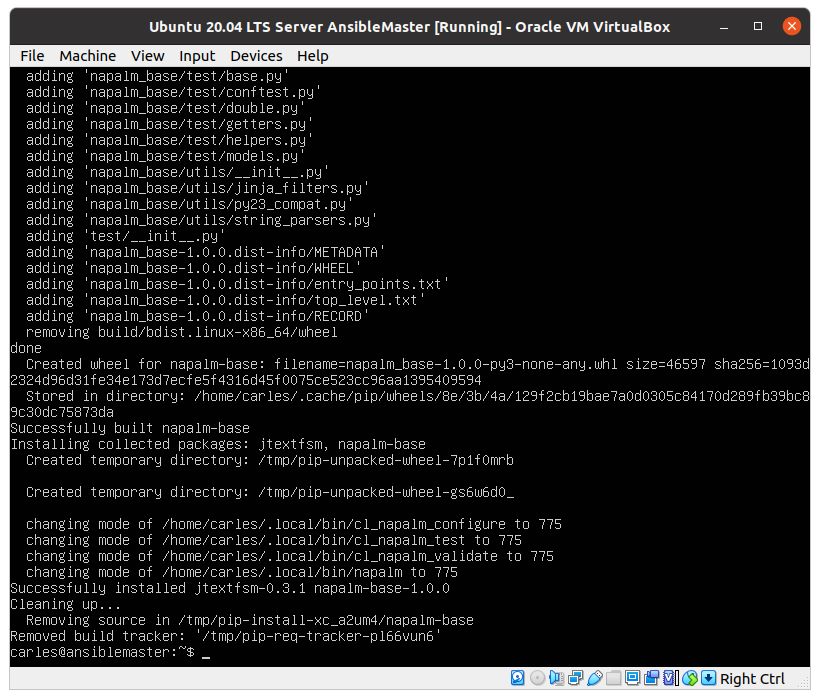Click the mouse integration status icon
Image resolution: width=820 pixels, height=699 pixels.
click(690, 678)
